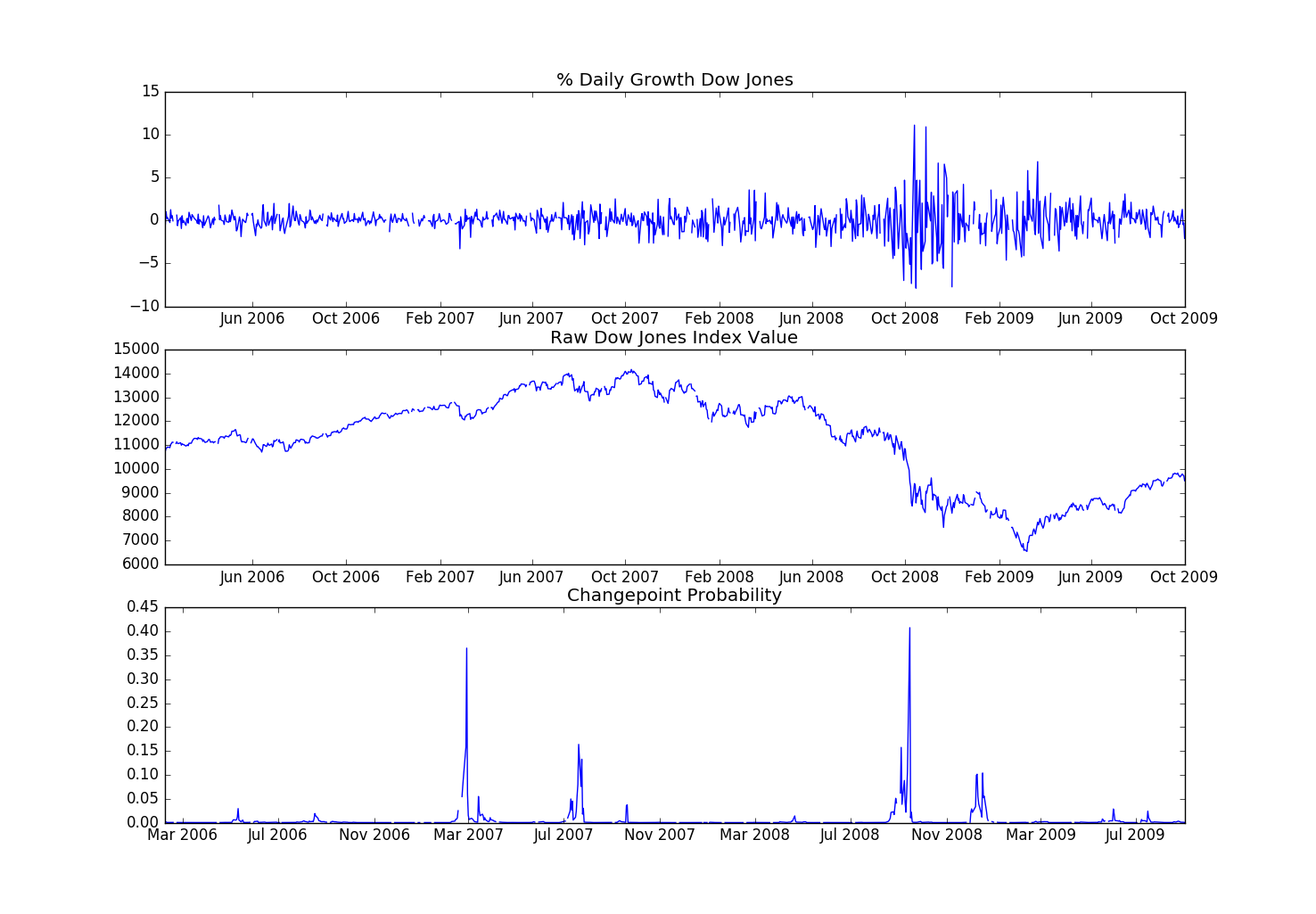Click the Dow Jones index peak near October 2007

630,370
